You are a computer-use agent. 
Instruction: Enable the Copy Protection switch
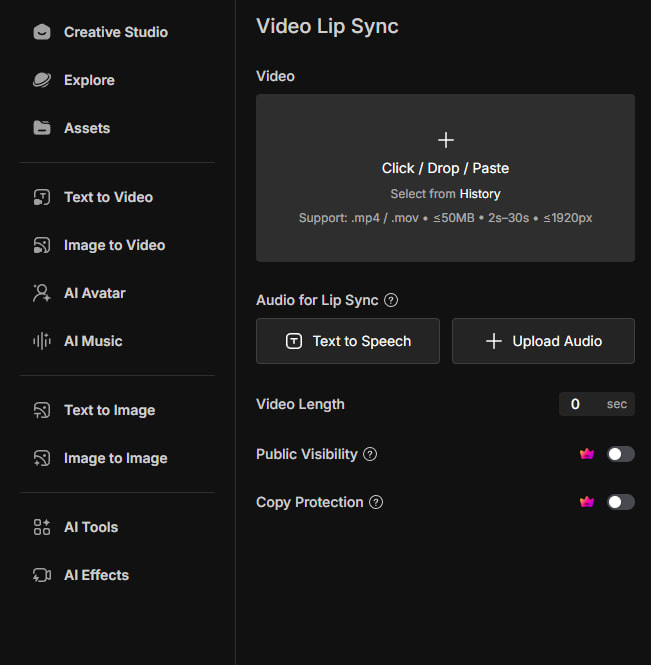tap(620, 502)
